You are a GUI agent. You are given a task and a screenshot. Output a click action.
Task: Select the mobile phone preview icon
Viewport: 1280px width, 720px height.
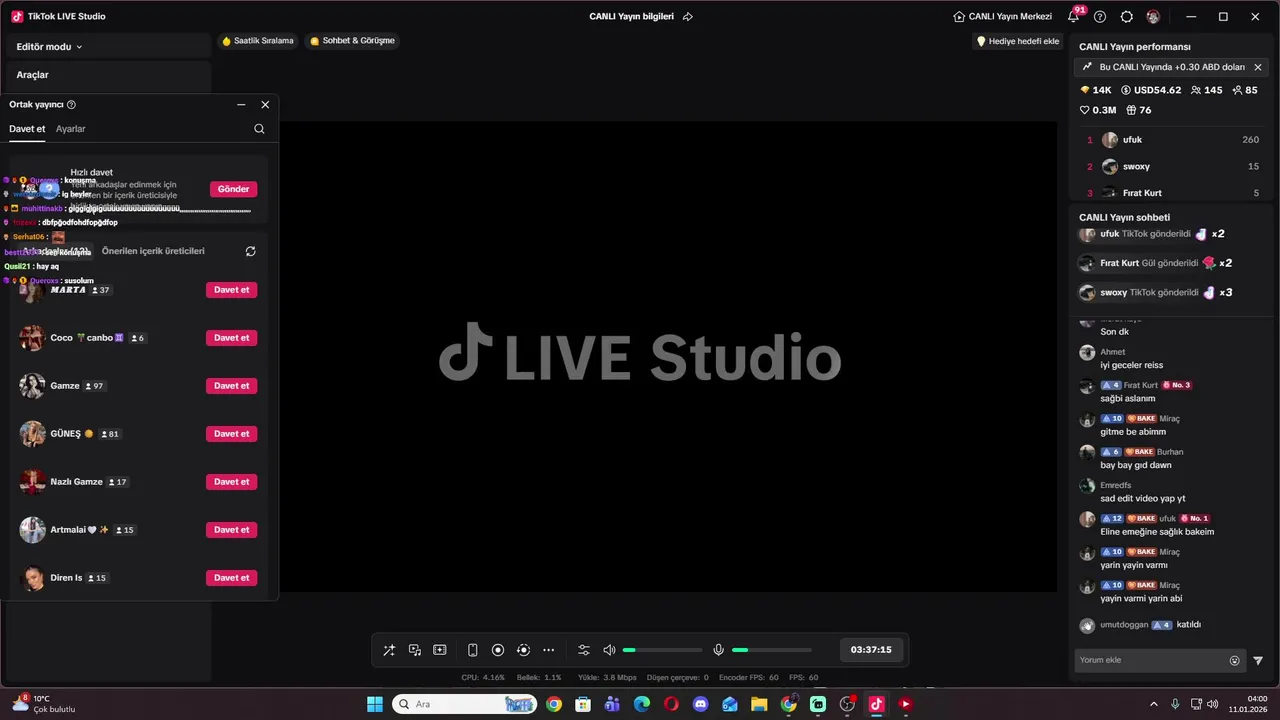473,650
